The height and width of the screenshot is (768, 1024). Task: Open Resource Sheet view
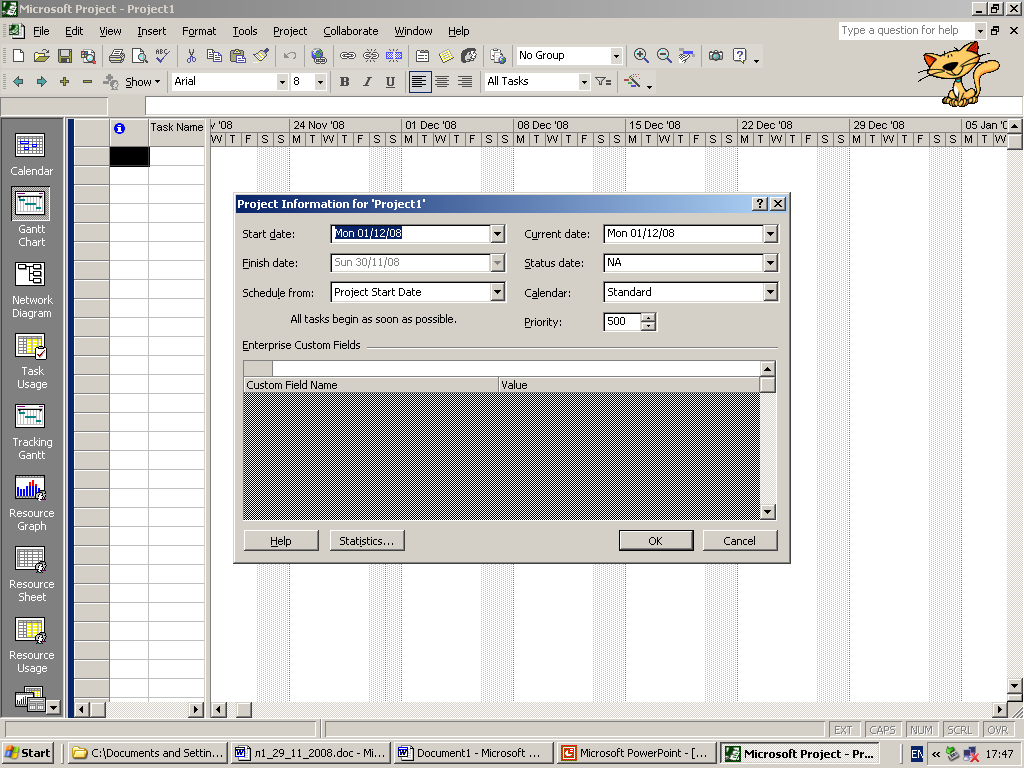click(31, 574)
